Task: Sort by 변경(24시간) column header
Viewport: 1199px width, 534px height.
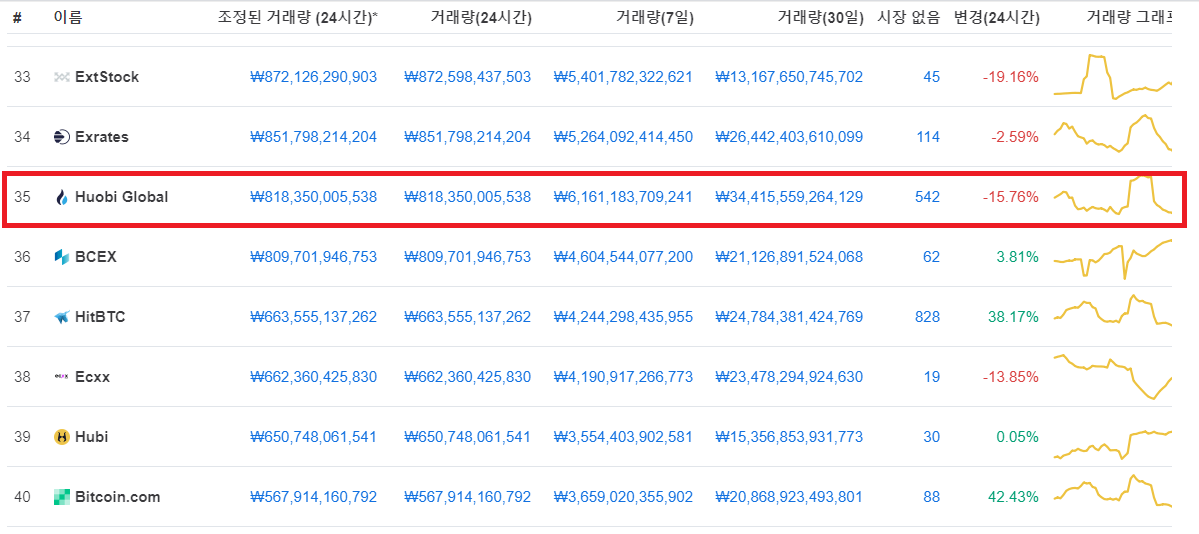Action: (x=997, y=17)
